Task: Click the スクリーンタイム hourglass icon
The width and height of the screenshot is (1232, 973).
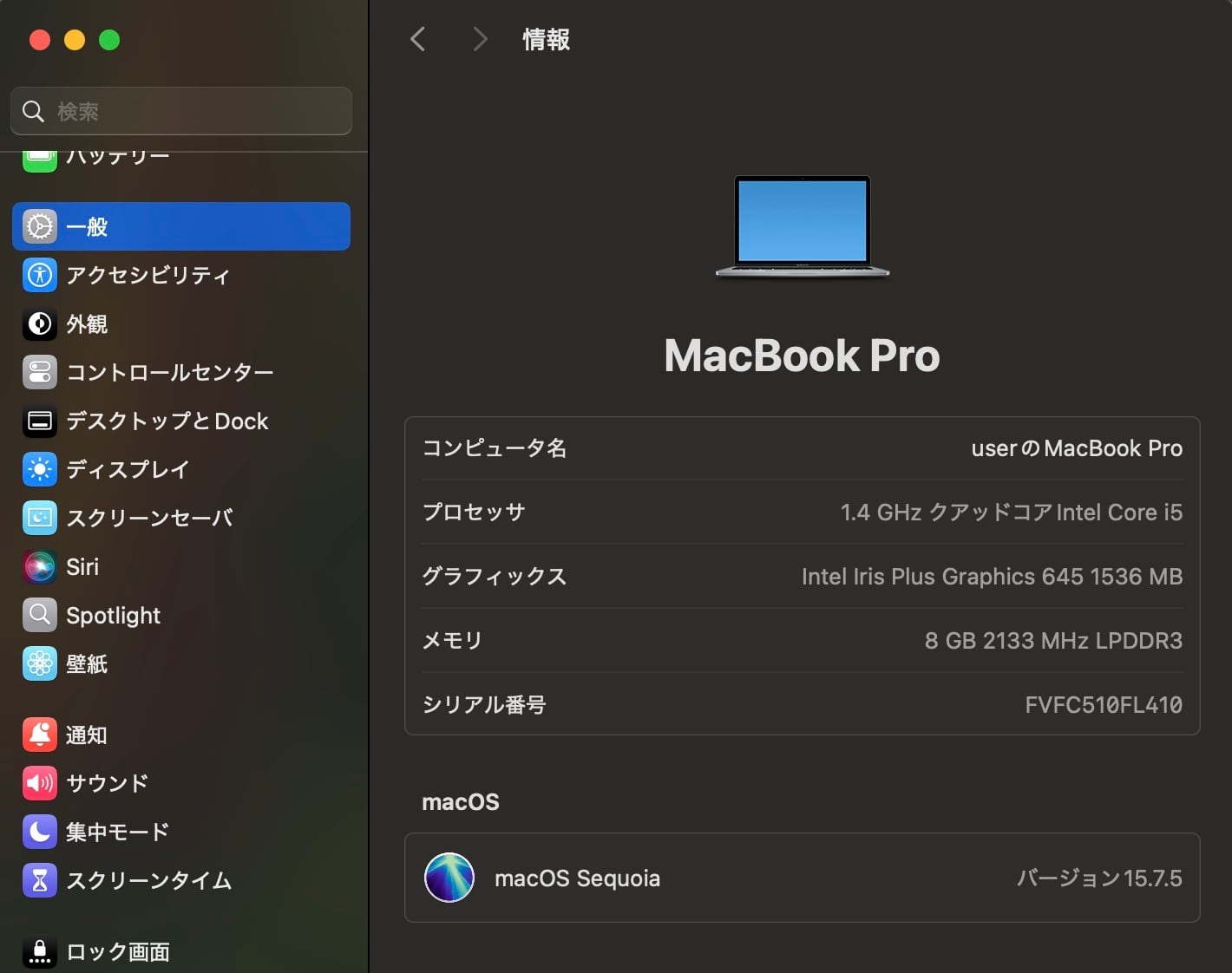Action: coord(40,880)
